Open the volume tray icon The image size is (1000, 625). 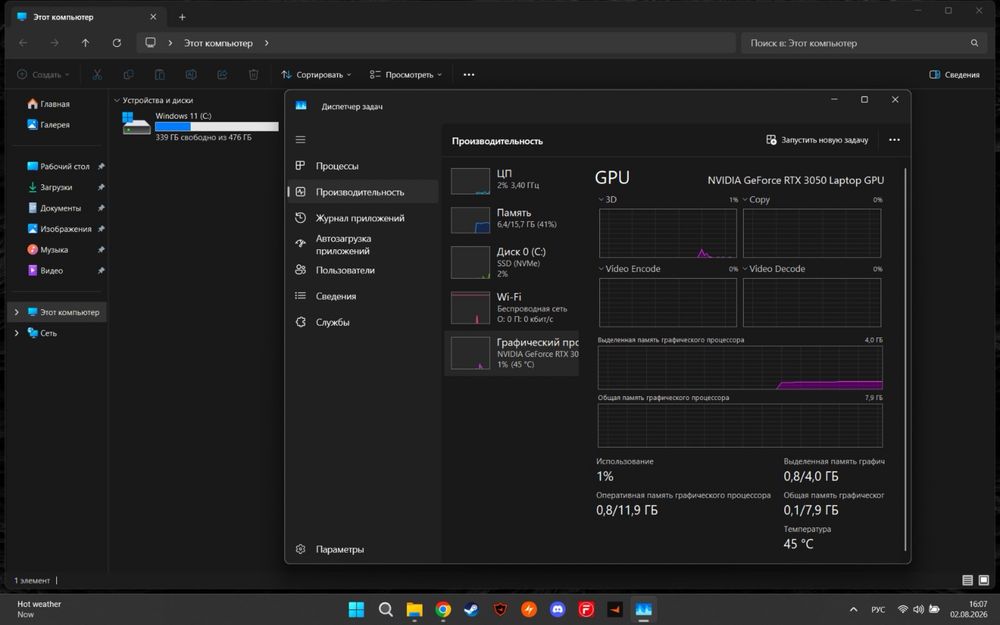coord(918,610)
